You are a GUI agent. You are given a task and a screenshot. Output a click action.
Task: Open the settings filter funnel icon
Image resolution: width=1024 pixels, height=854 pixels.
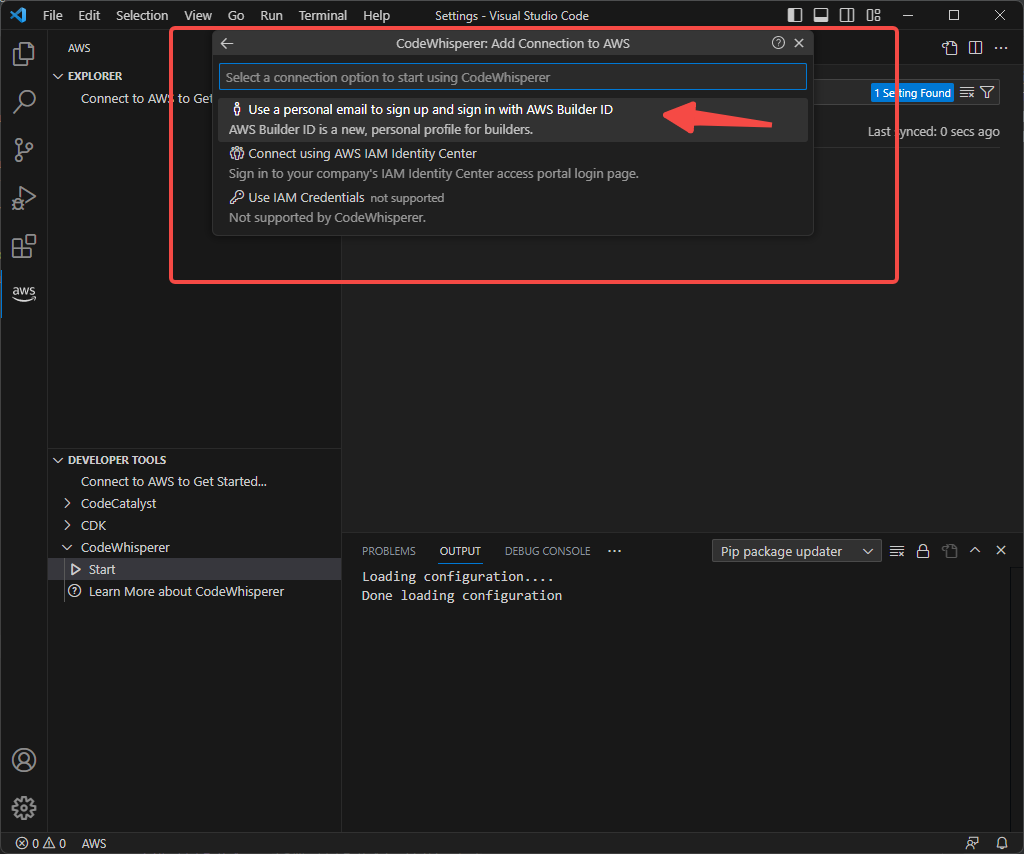click(x=987, y=93)
